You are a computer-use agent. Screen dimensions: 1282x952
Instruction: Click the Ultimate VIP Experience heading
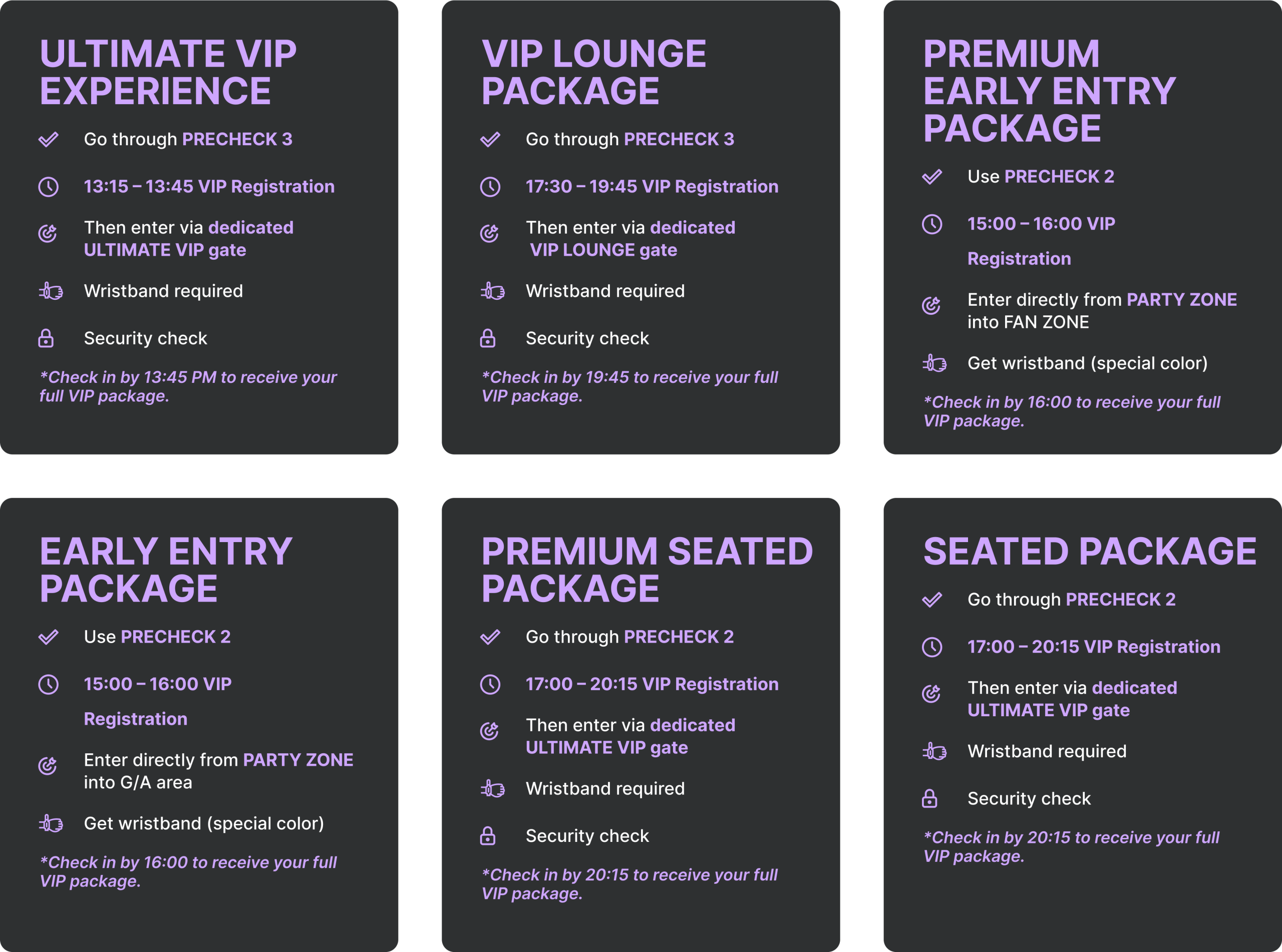[168, 72]
